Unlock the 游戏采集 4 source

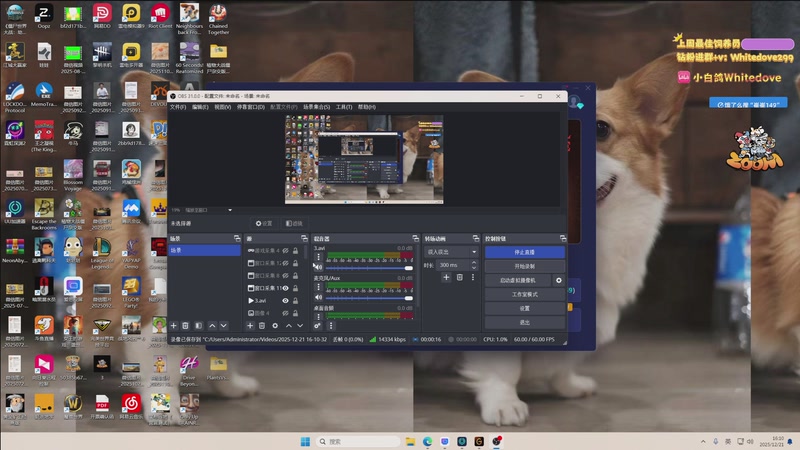(x=295, y=251)
